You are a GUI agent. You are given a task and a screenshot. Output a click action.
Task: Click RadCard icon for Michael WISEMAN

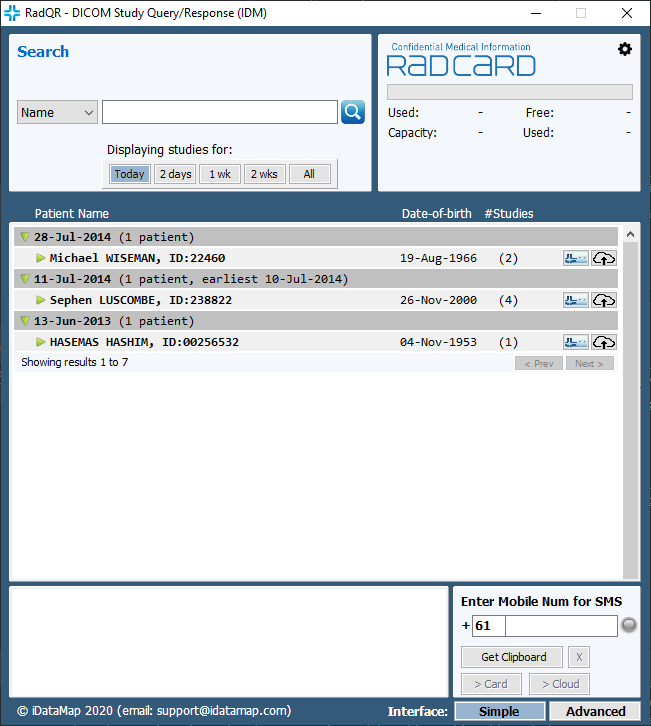pyautogui.click(x=575, y=258)
